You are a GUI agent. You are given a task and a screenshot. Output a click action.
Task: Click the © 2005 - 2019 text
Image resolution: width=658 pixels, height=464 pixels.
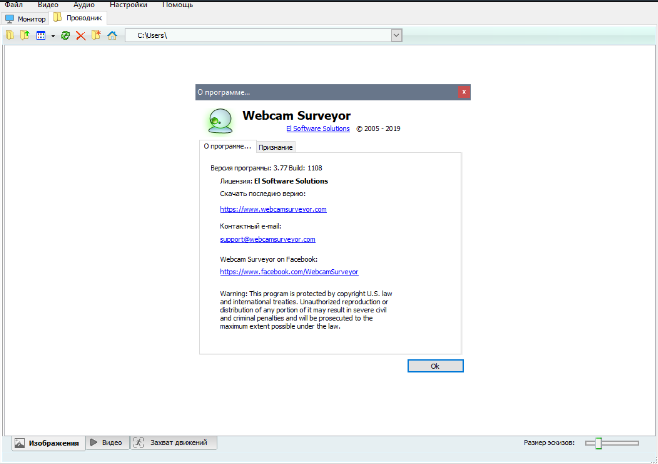(378, 128)
